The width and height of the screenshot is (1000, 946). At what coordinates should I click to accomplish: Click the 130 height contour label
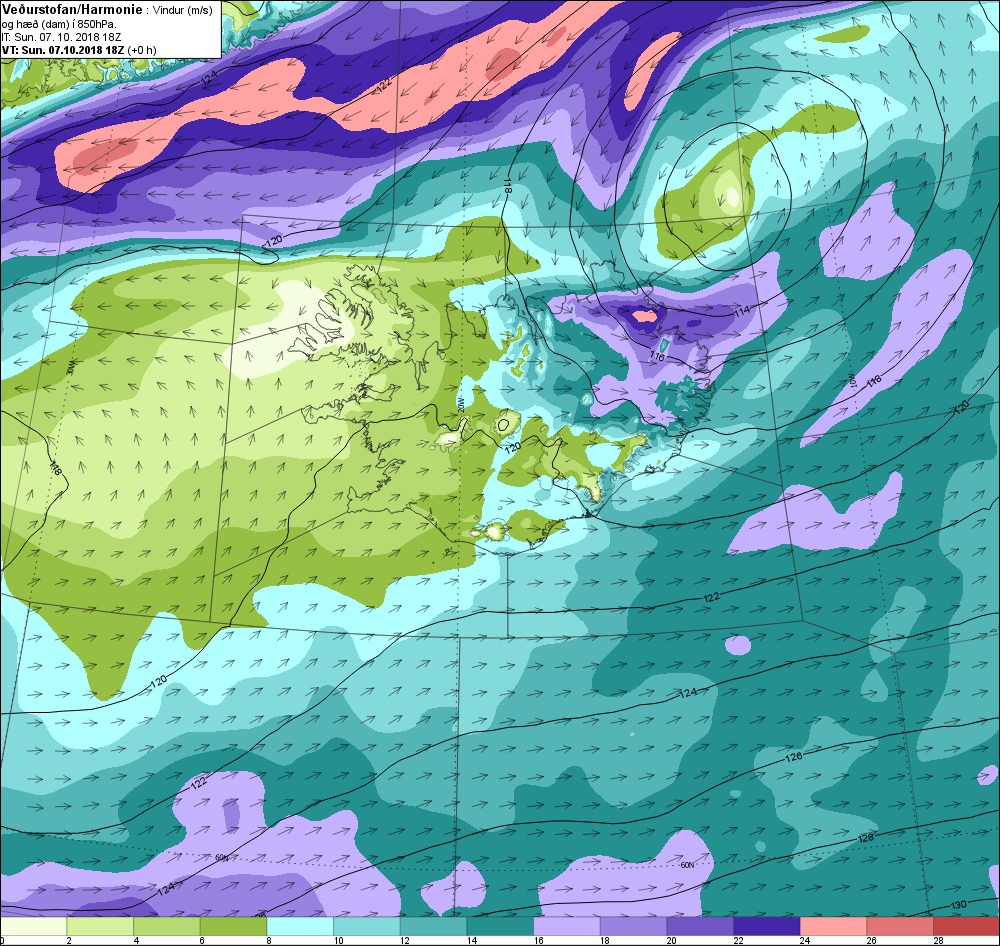[959, 905]
